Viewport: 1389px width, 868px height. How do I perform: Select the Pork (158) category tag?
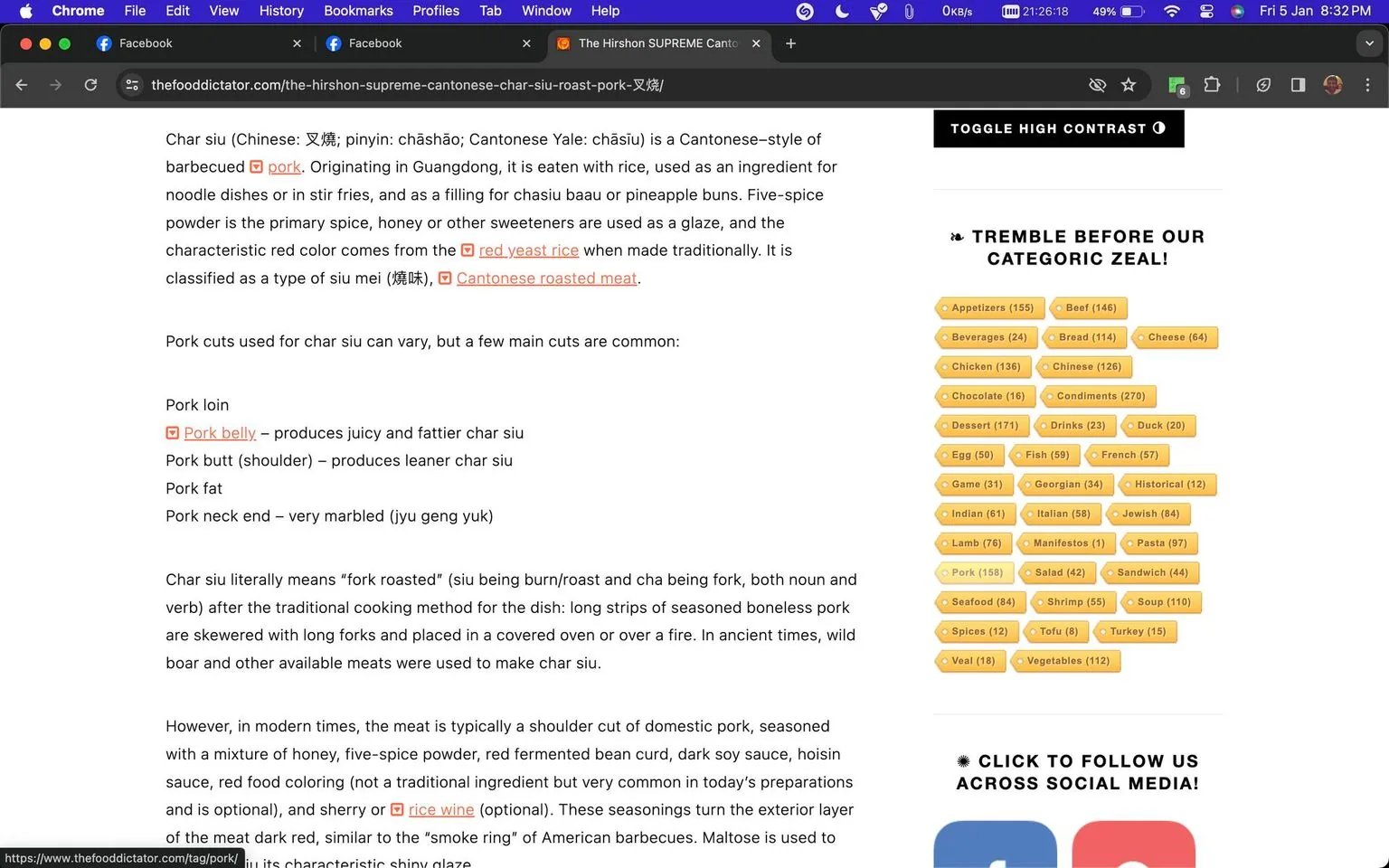tap(975, 573)
